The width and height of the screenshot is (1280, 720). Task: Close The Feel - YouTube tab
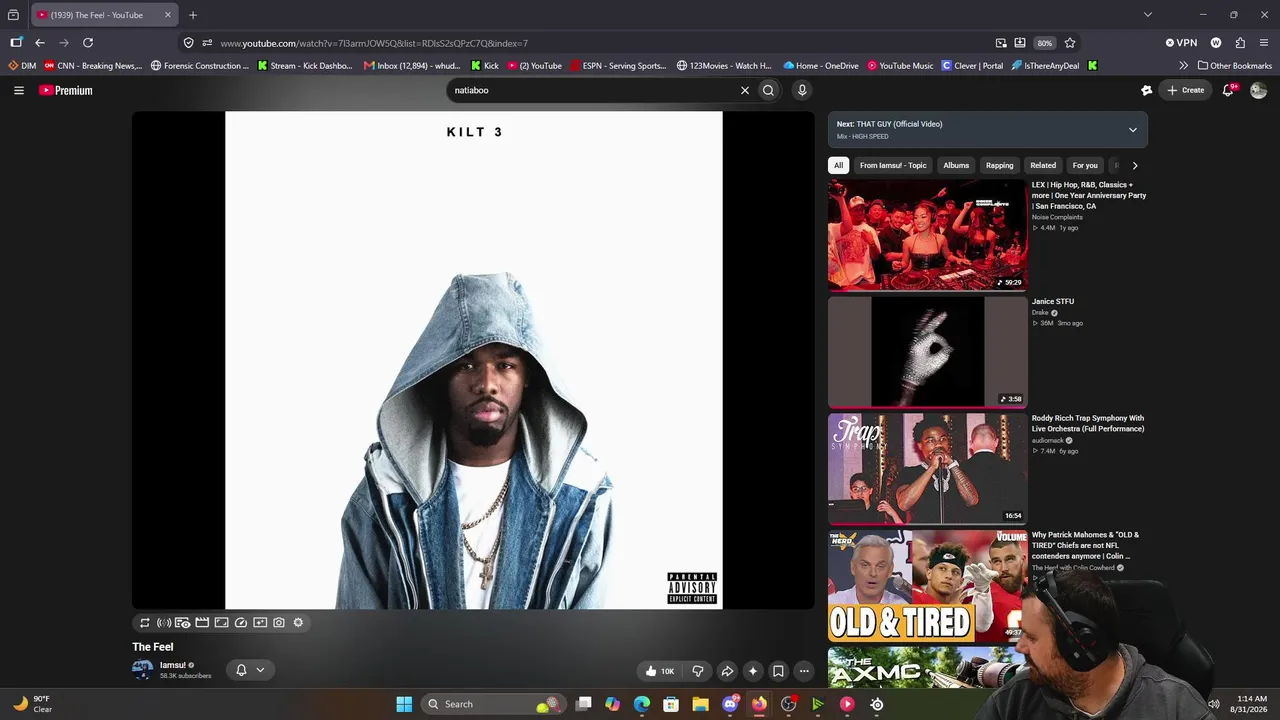point(168,15)
